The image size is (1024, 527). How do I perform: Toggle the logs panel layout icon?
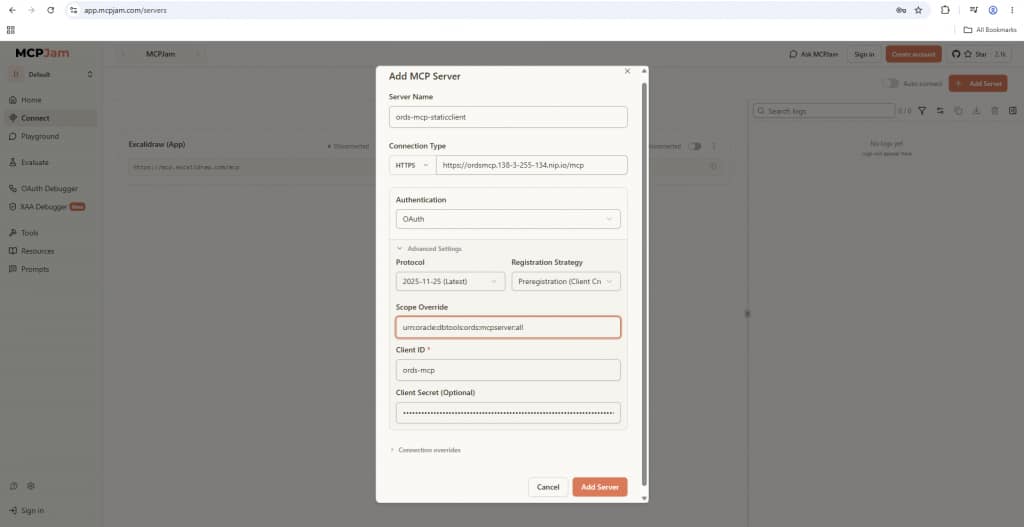[1013, 111]
